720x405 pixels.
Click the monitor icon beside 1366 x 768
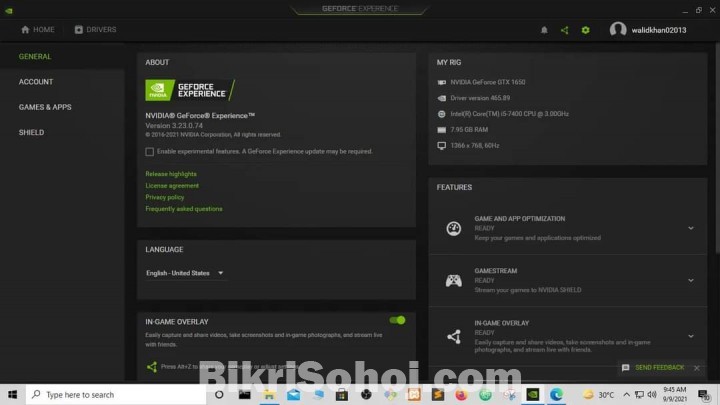click(442, 146)
